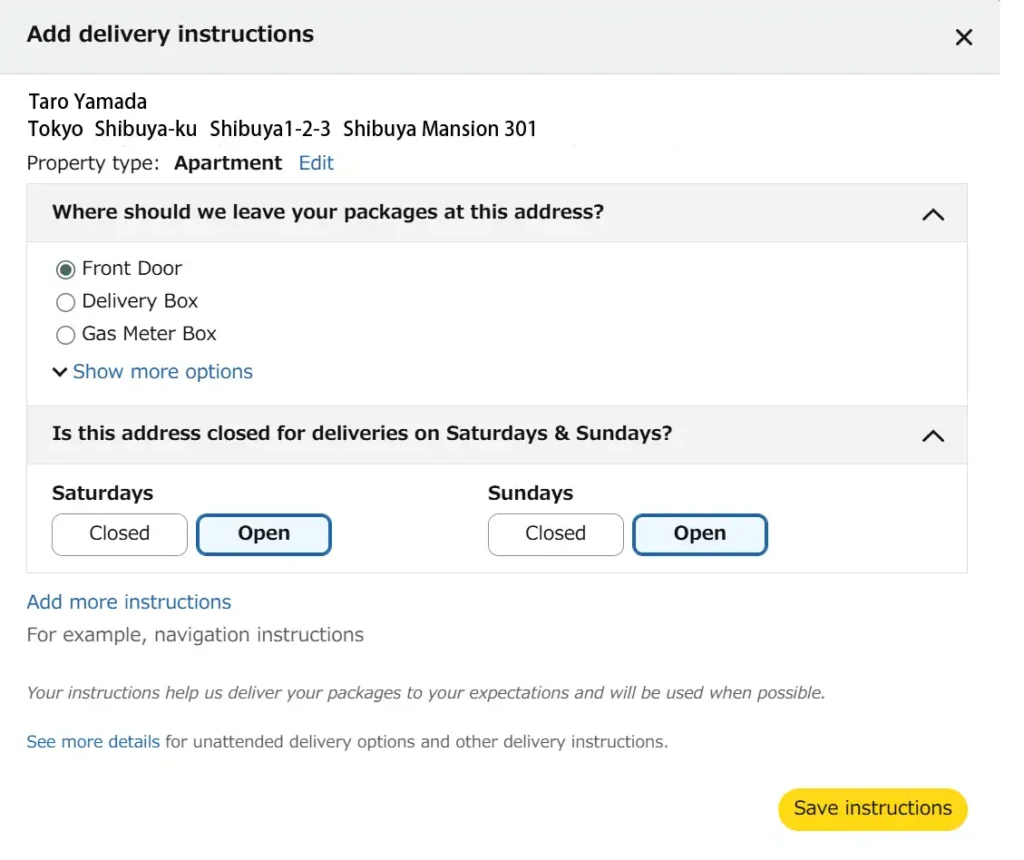Screen dimensions: 1024x860
Task: Close the delivery instructions dialog
Action: tap(963, 38)
